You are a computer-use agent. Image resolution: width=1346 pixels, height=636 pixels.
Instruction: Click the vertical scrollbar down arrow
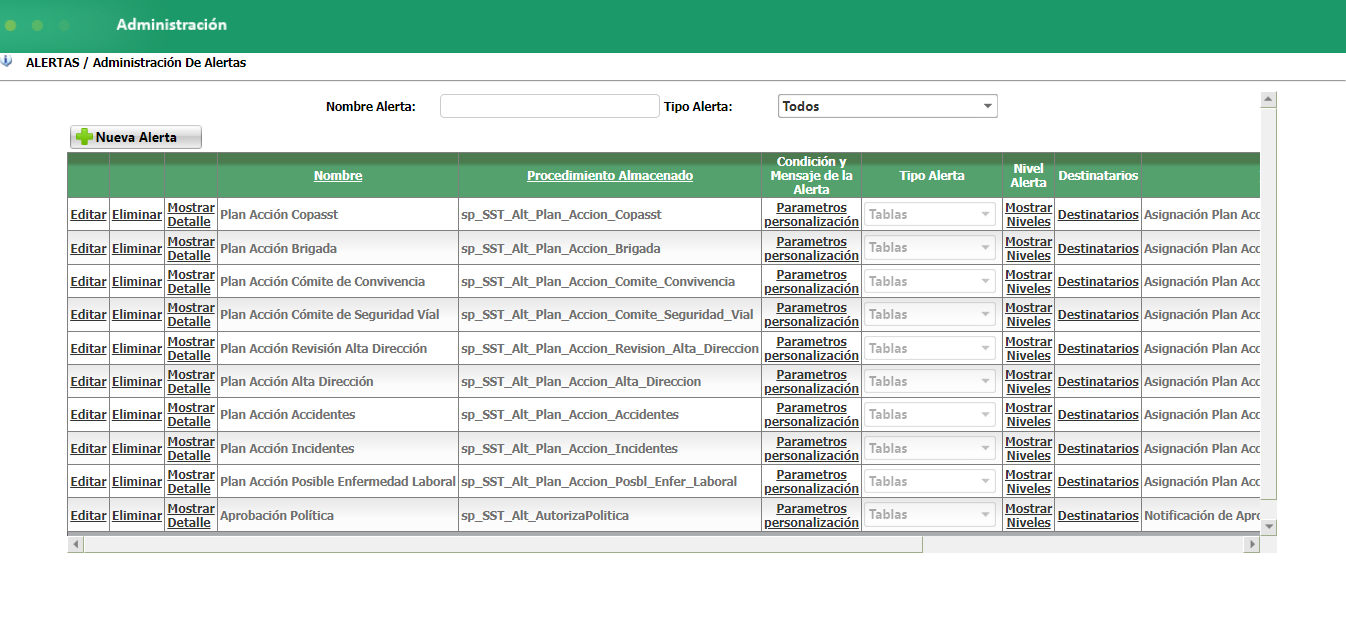pyautogui.click(x=1268, y=525)
